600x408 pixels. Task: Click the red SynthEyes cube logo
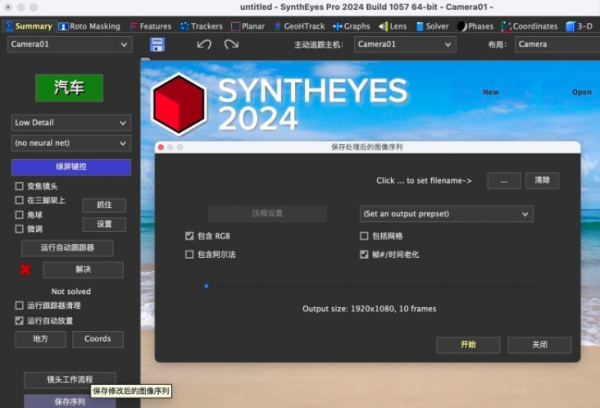click(x=179, y=104)
